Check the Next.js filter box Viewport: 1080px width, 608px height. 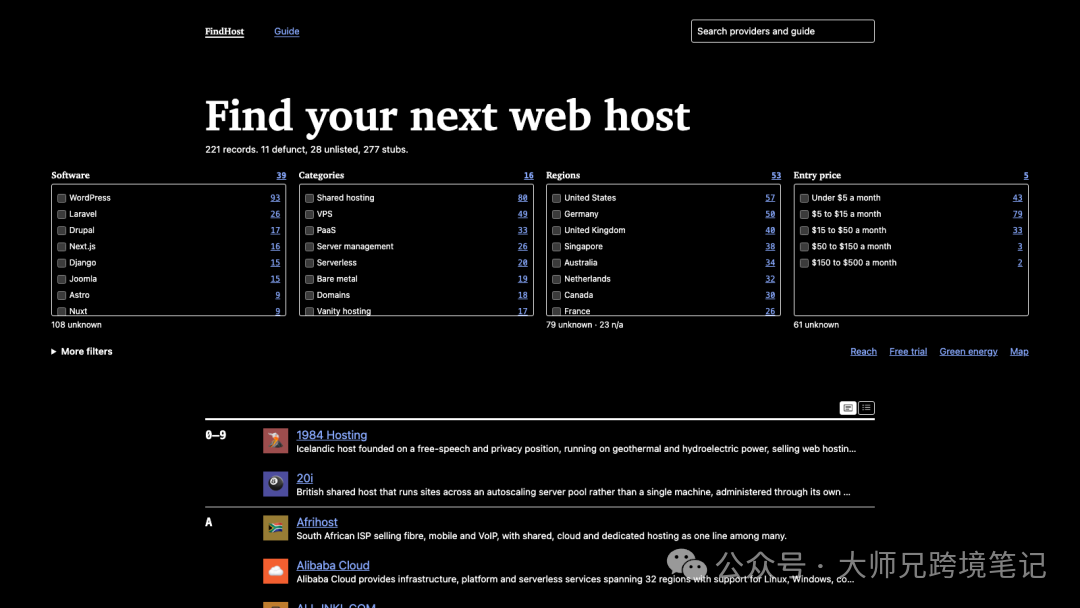[61, 247]
